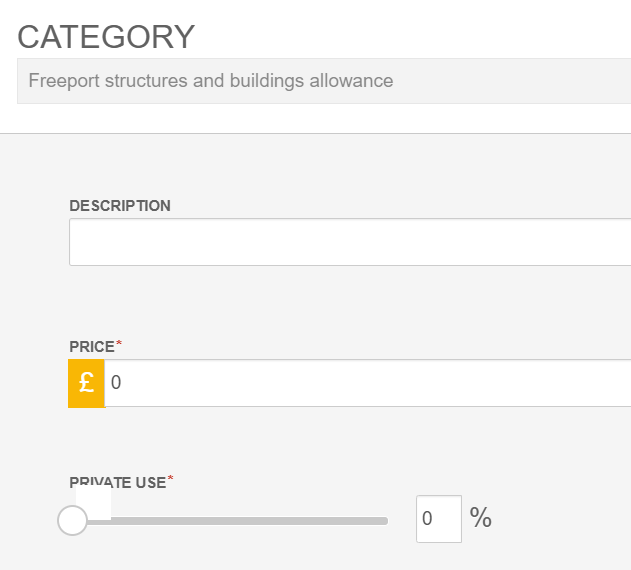The height and width of the screenshot is (570, 631).
Task: Focus the Description text field
Action: pyautogui.click(x=349, y=242)
